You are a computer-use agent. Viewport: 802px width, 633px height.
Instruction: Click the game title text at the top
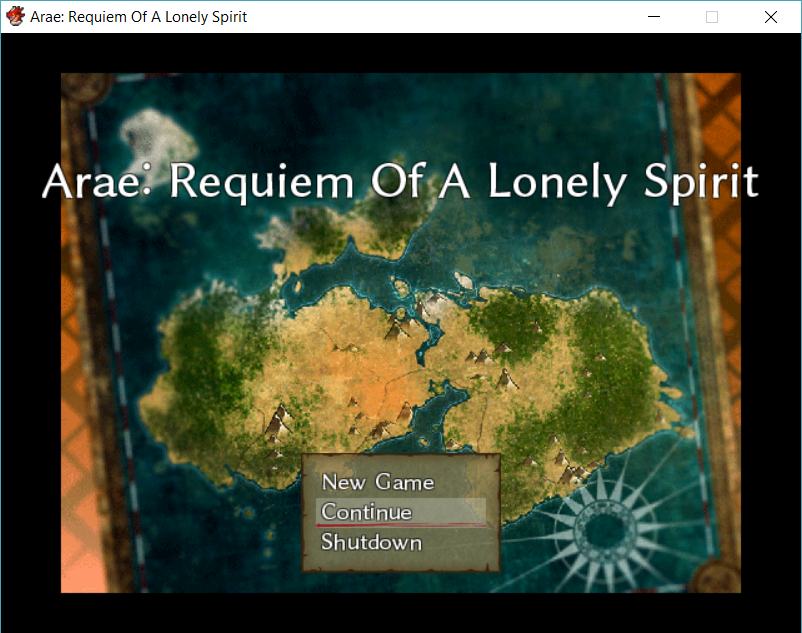point(399,182)
